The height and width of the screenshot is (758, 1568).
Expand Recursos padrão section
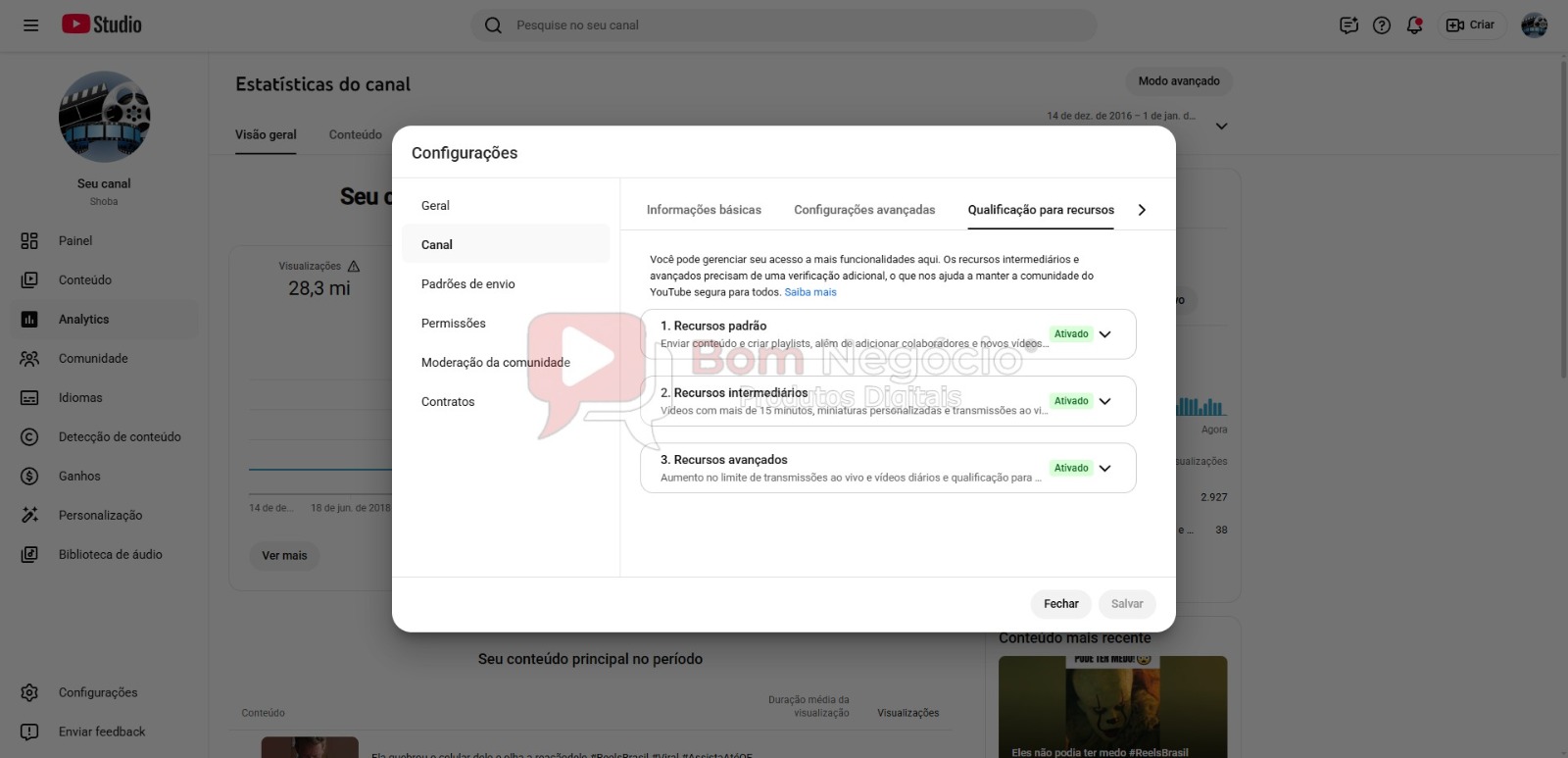pyautogui.click(x=1104, y=334)
